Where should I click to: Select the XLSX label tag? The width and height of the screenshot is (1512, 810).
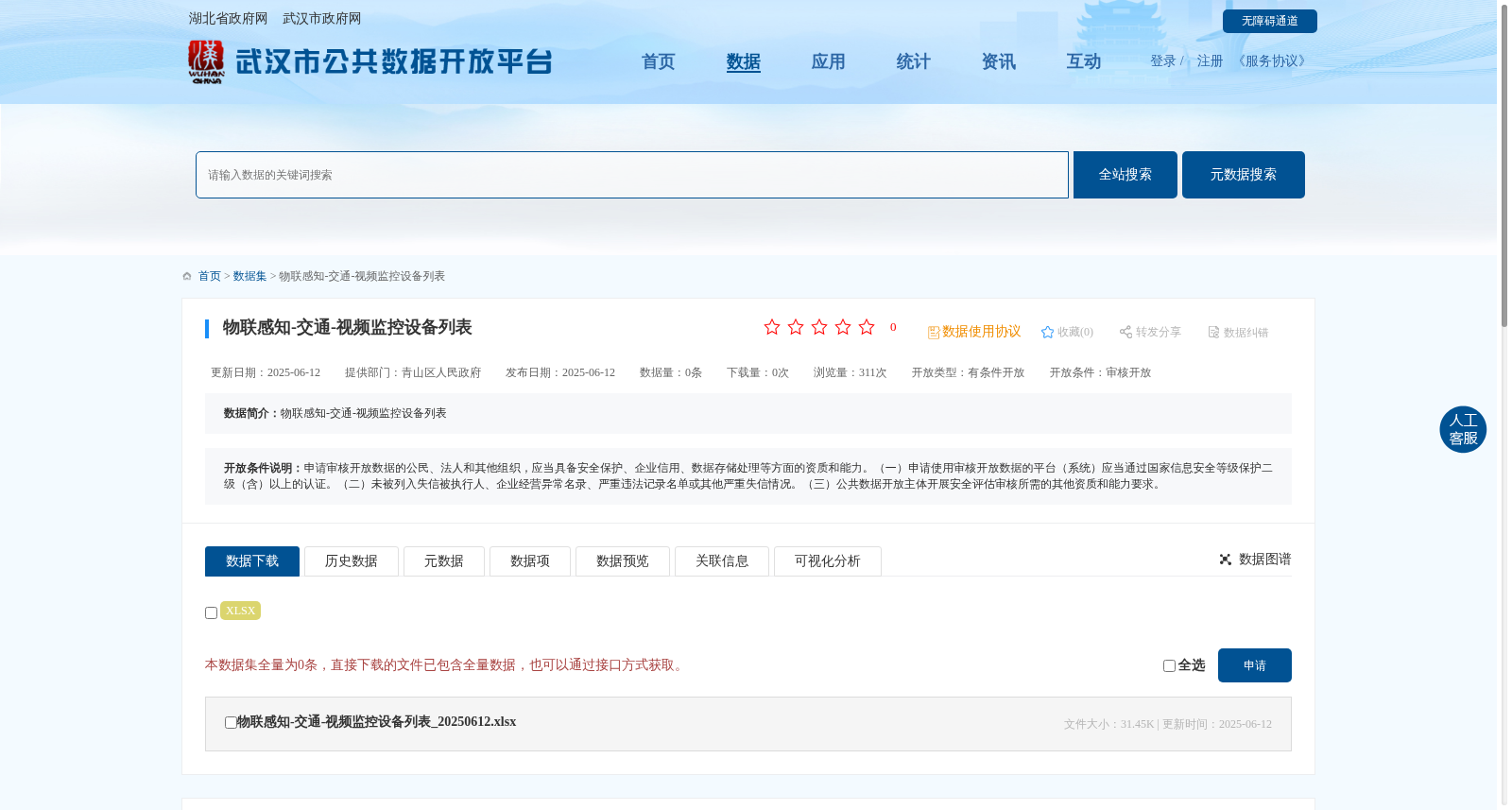(x=240, y=611)
